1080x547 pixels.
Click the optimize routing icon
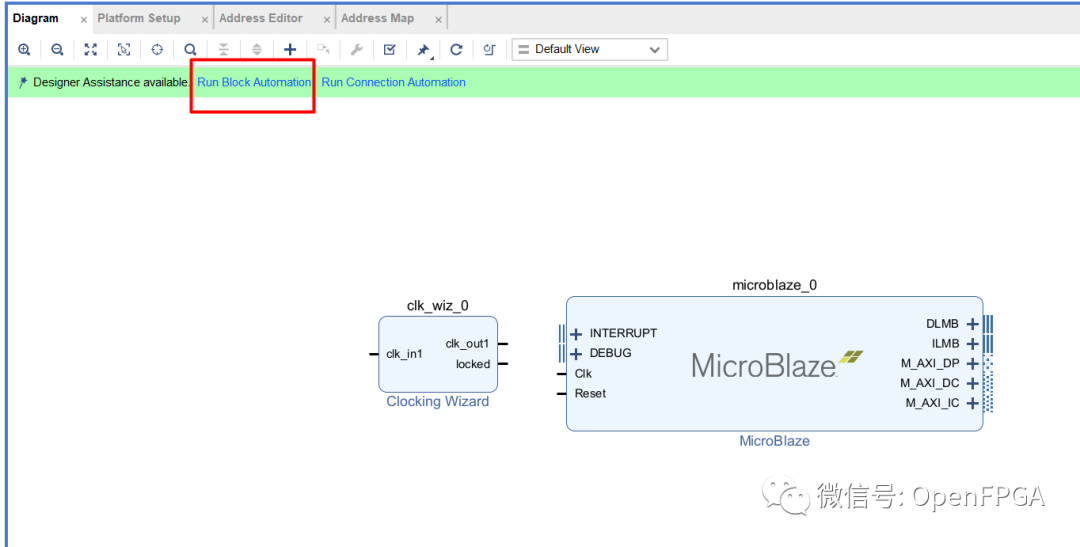pyautogui.click(x=489, y=50)
